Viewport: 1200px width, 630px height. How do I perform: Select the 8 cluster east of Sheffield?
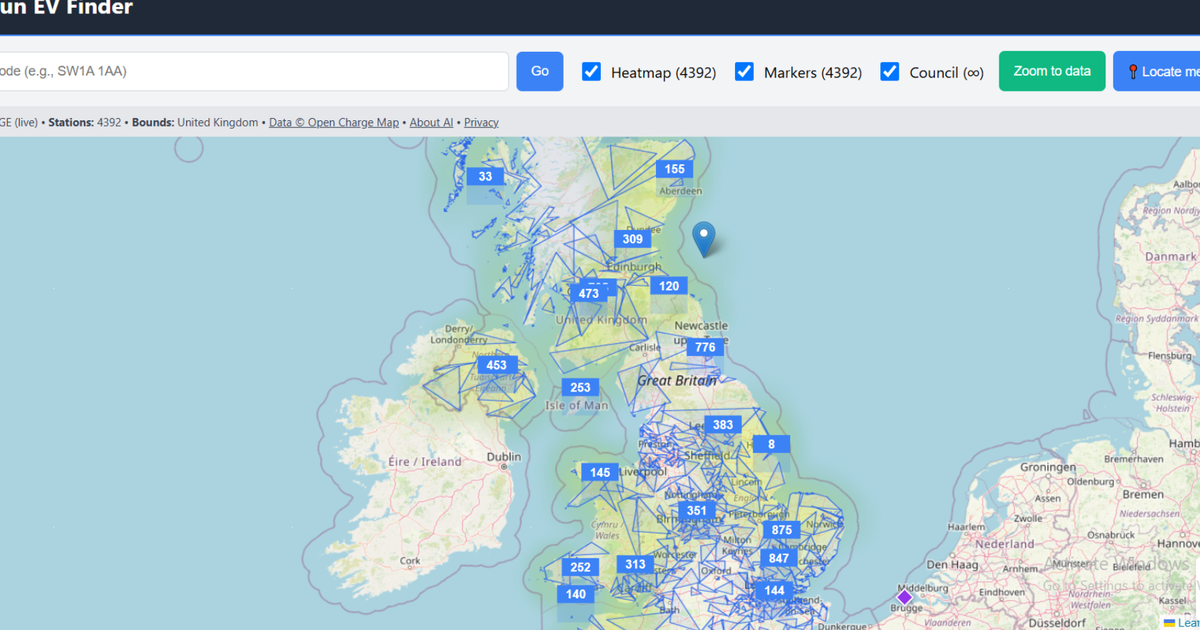point(770,443)
